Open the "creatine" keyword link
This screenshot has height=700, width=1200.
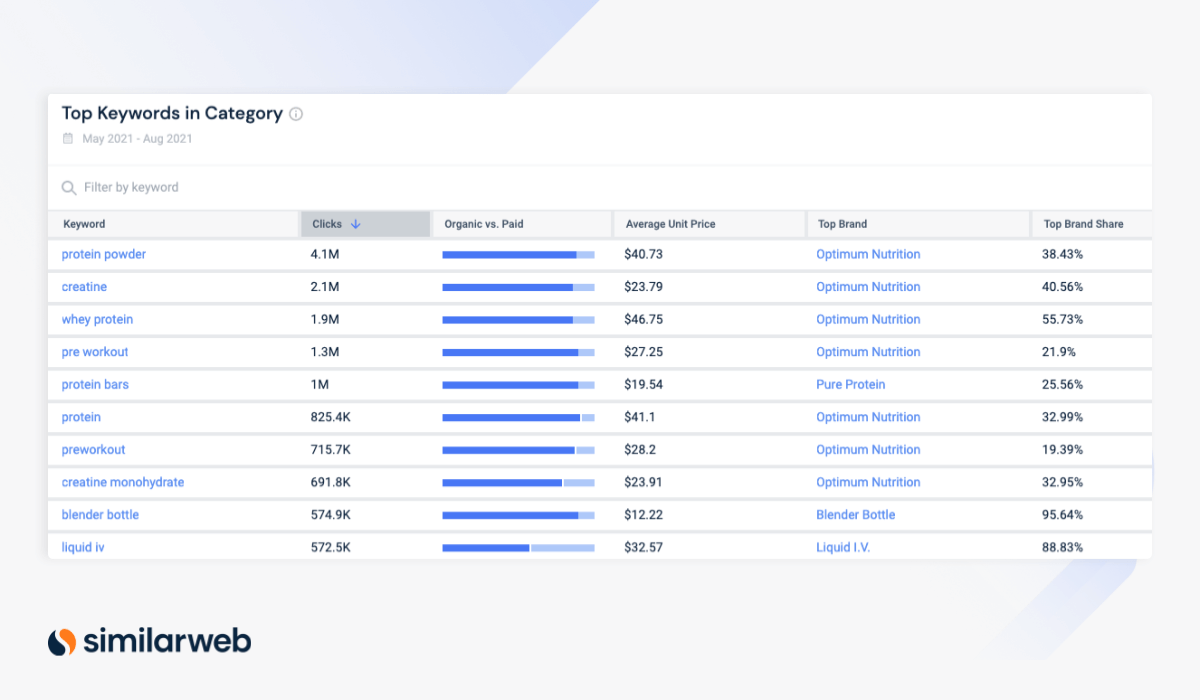click(84, 287)
